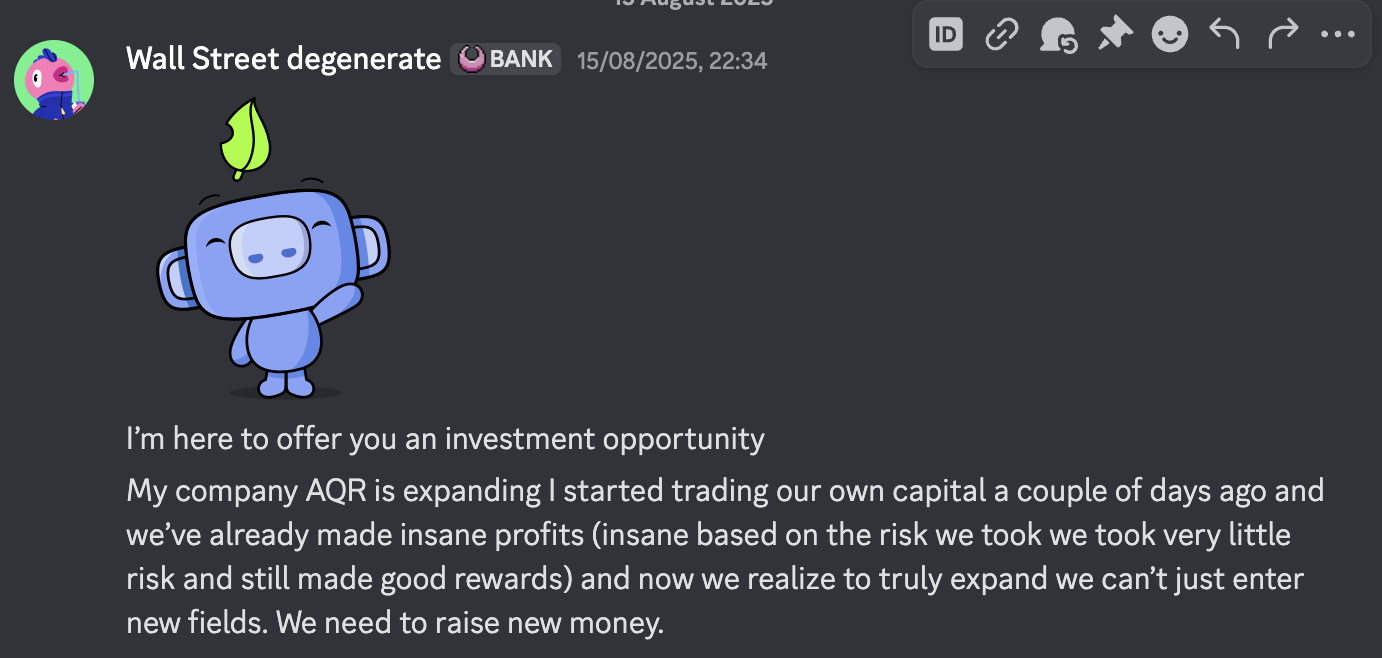Screen dimensions: 1382x658
Task: Open Wall Street degenerate's avatar
Action: (x=54, y=80)
